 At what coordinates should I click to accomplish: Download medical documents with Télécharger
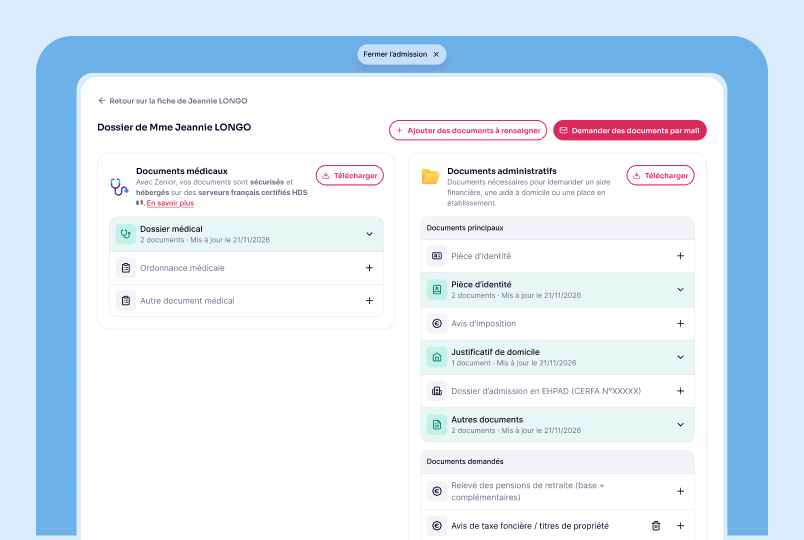[x=350, y=175]
